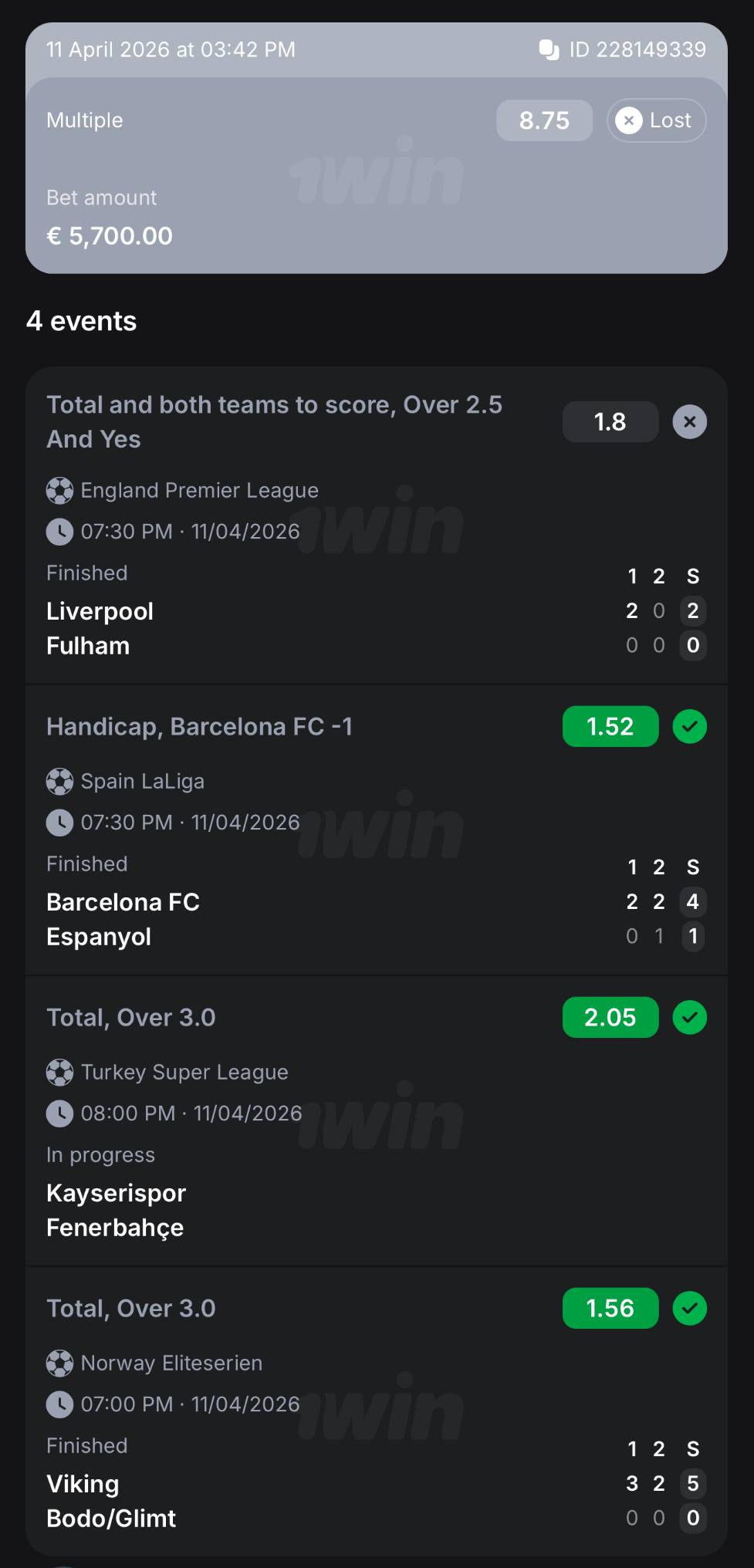This screenshot has width=754, height=1568.
Task: Click the lost X icon for Liverpool bet
Action: 689,422
